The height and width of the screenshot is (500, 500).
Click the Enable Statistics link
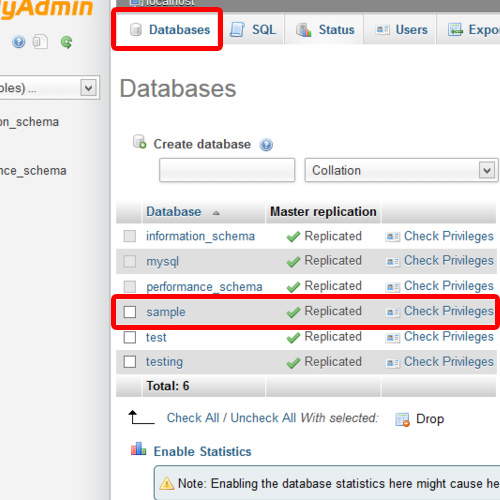(x=202, y=452)
